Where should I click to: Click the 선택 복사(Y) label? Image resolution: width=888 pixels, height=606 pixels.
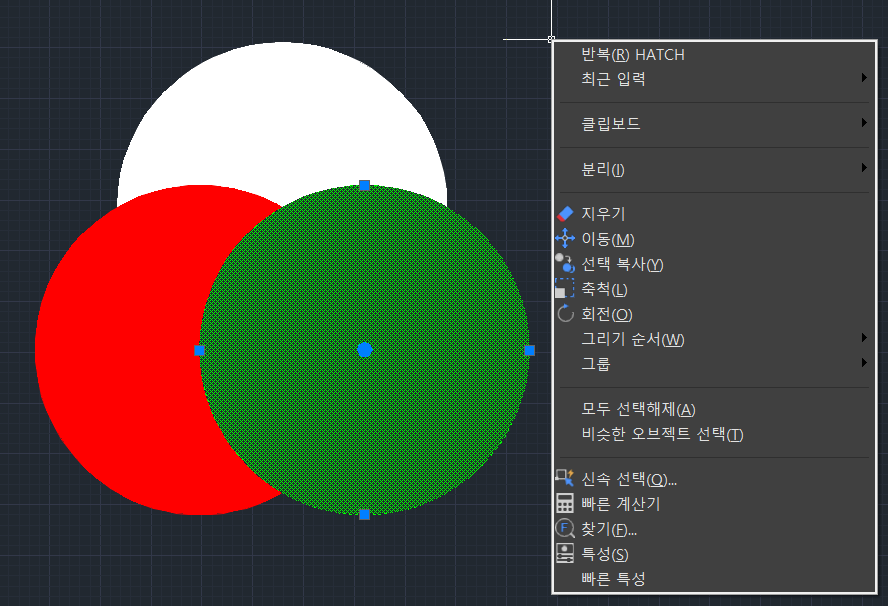tap(622, 264)
